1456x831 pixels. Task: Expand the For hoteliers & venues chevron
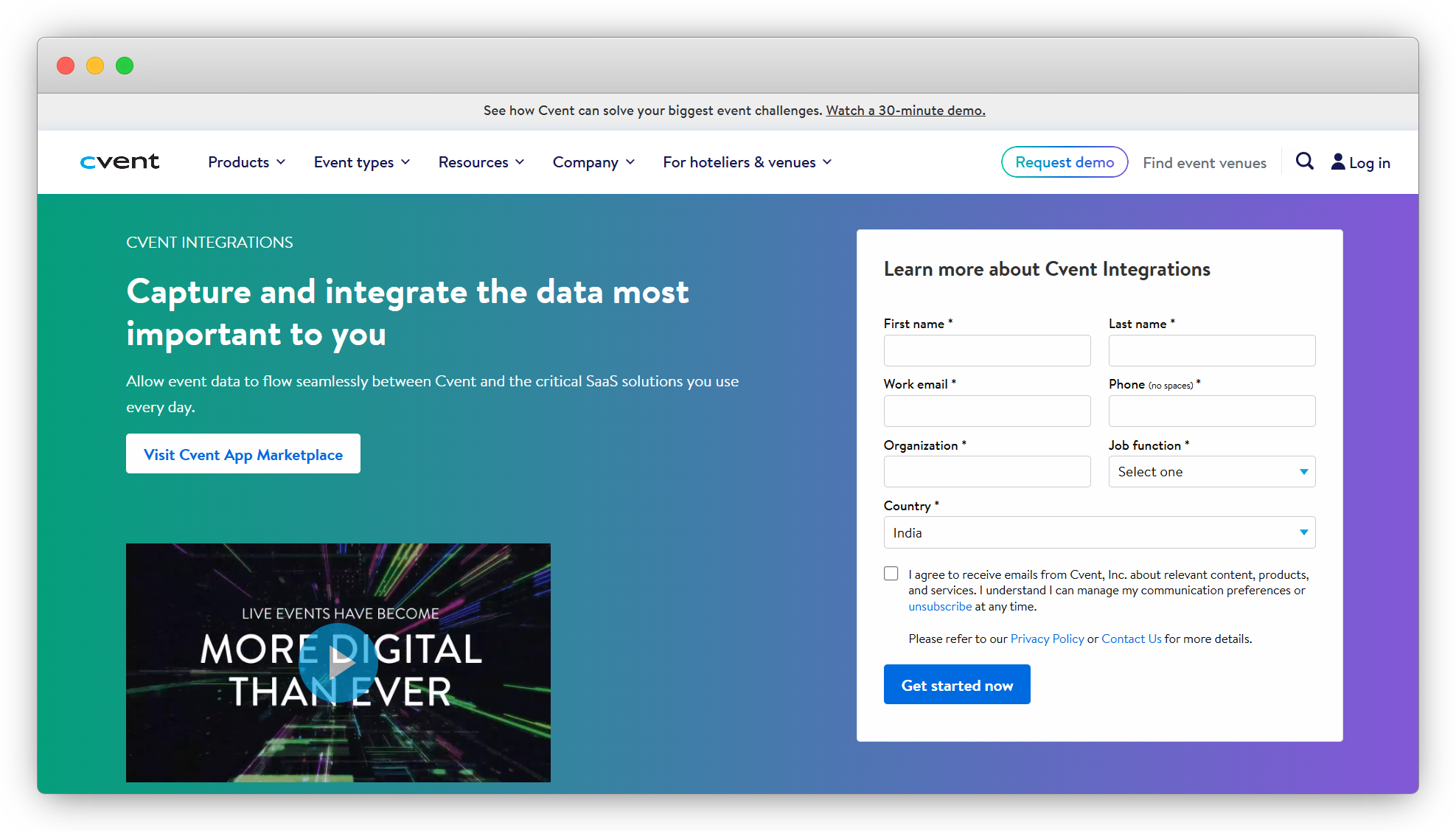coord(827,162)
